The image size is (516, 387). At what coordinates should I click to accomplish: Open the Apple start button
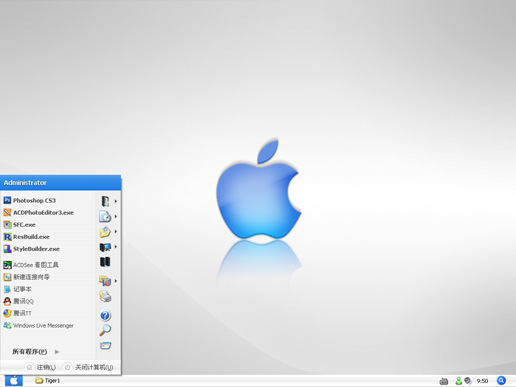14,381
